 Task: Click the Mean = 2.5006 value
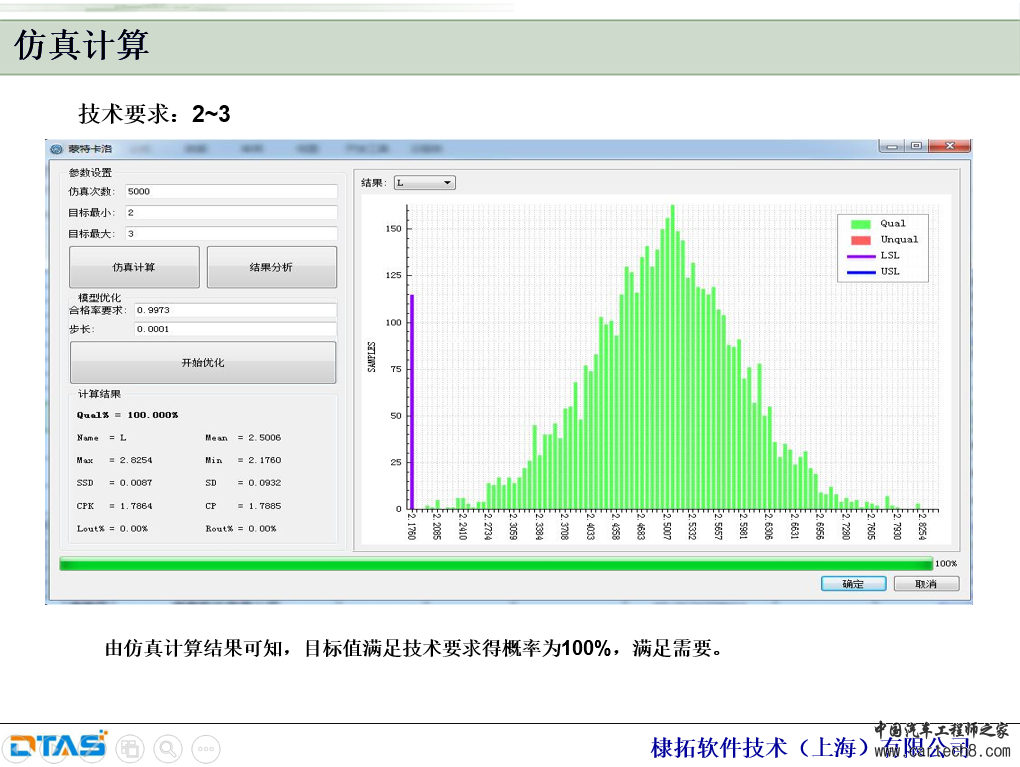coord(243,438)
